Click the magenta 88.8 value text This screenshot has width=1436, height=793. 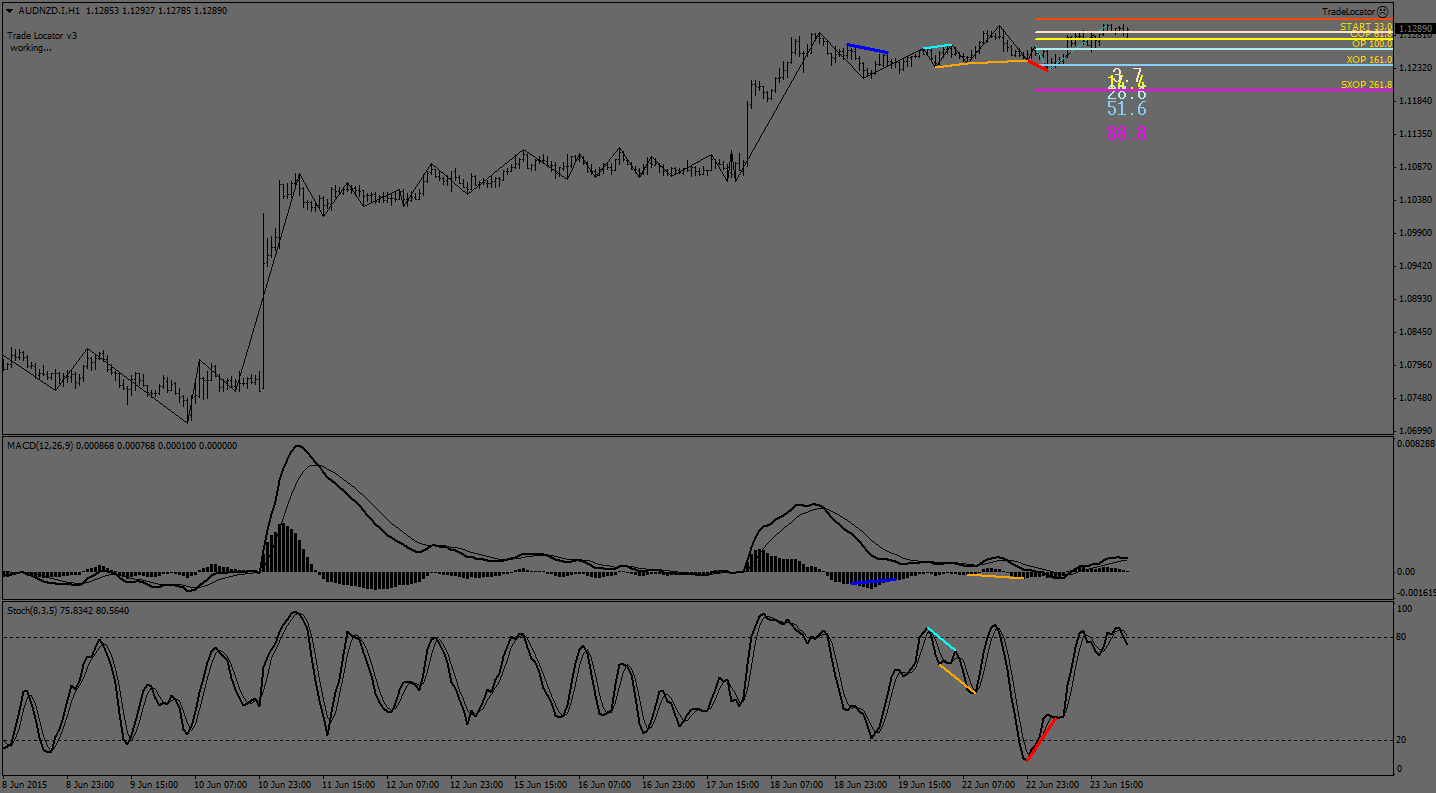[1126, 133]
